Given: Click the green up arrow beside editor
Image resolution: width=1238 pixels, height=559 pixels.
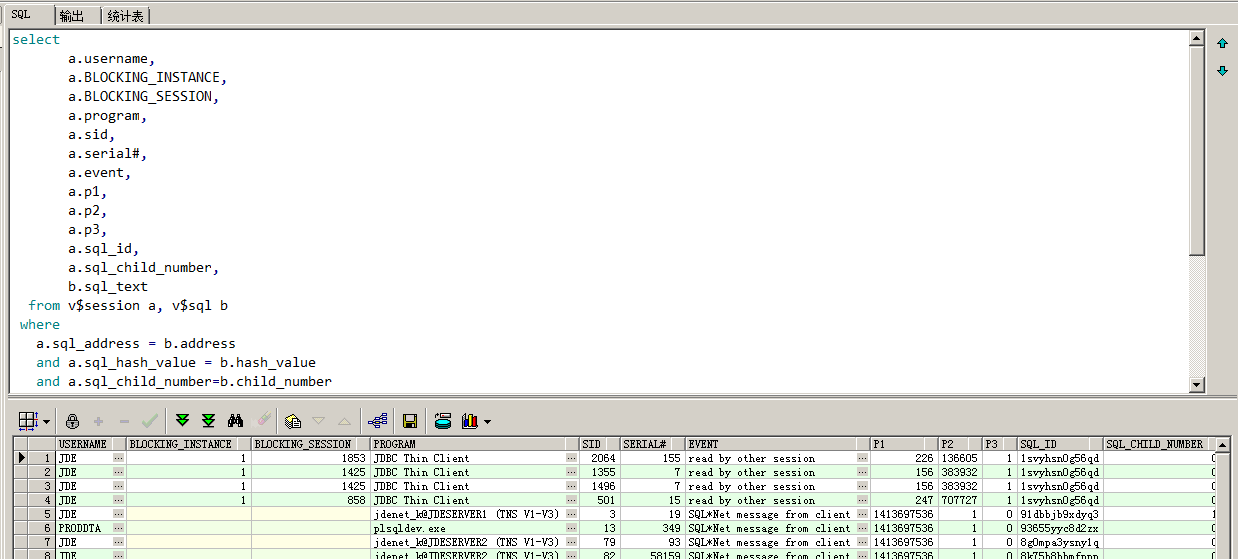Looking at the screenshot, I should click(1222, 43).
